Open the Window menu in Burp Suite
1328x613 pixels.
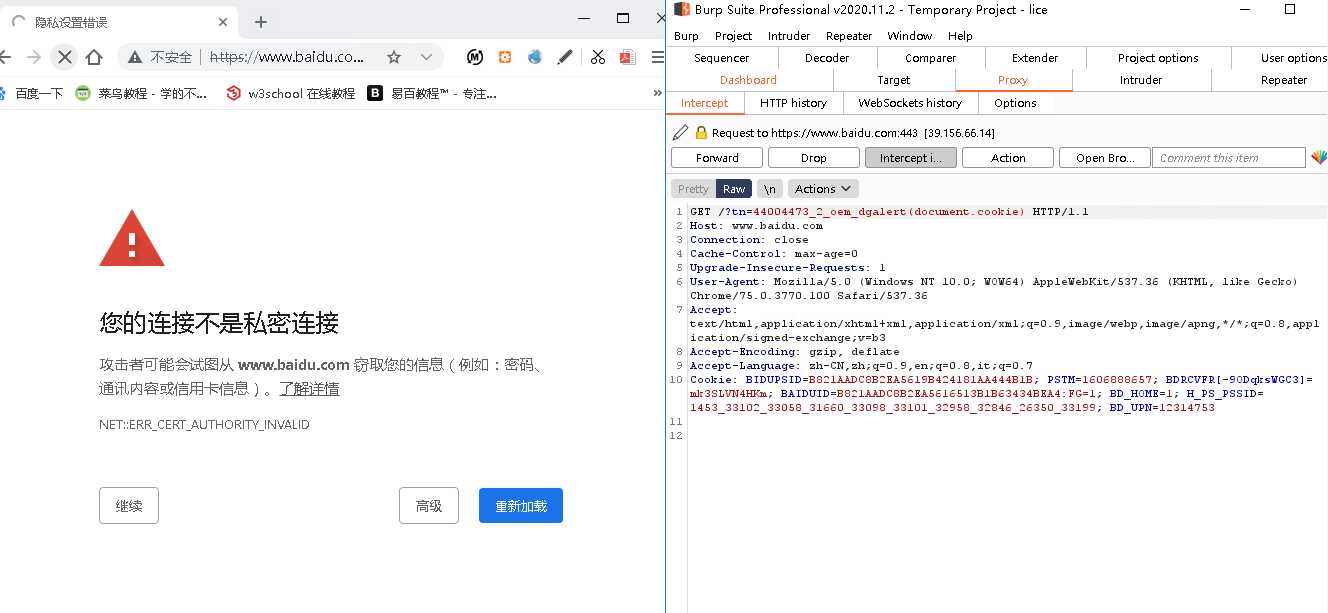pos(910,36)
